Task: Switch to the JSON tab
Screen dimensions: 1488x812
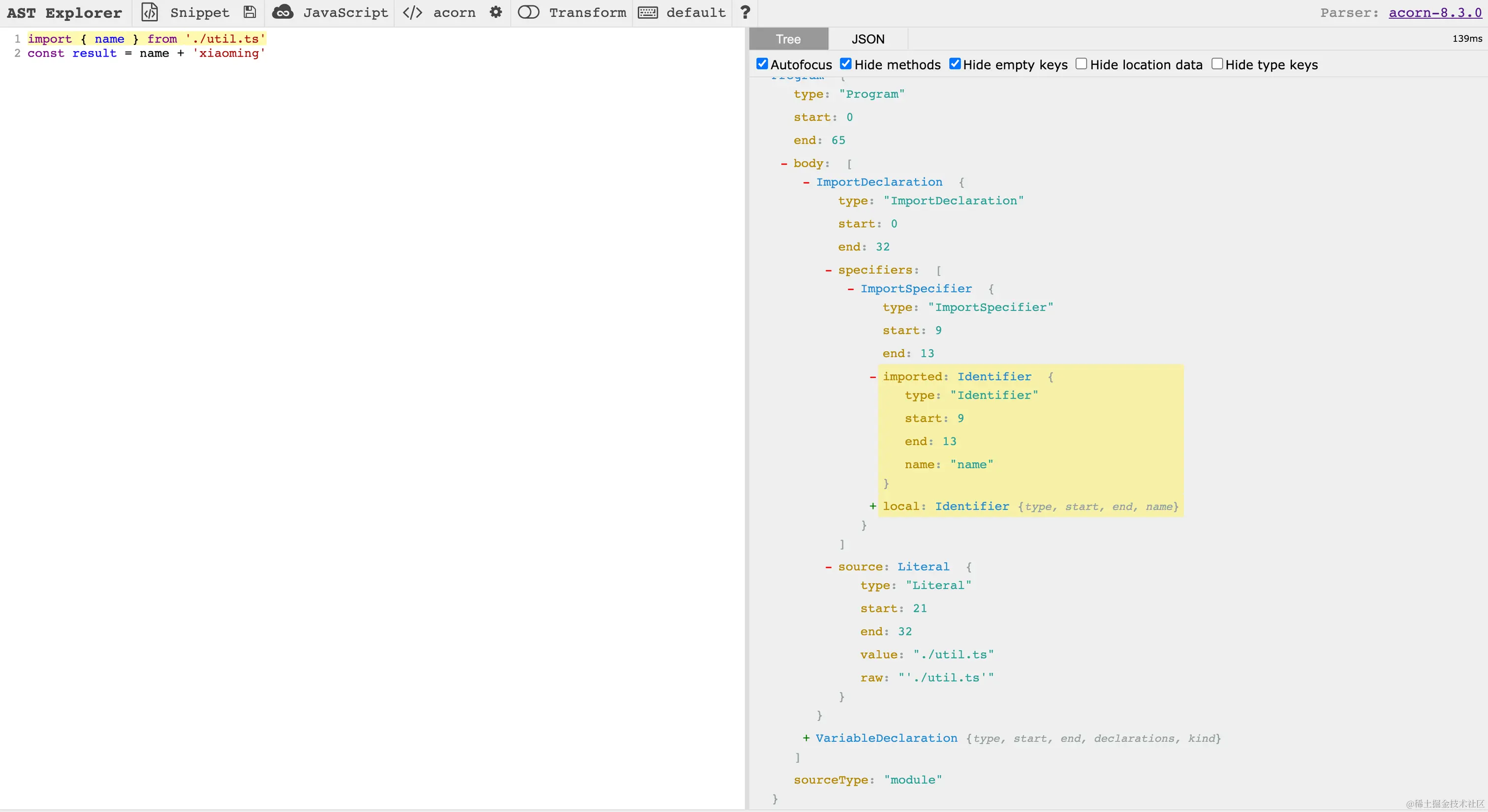Action: coord(868,39)
